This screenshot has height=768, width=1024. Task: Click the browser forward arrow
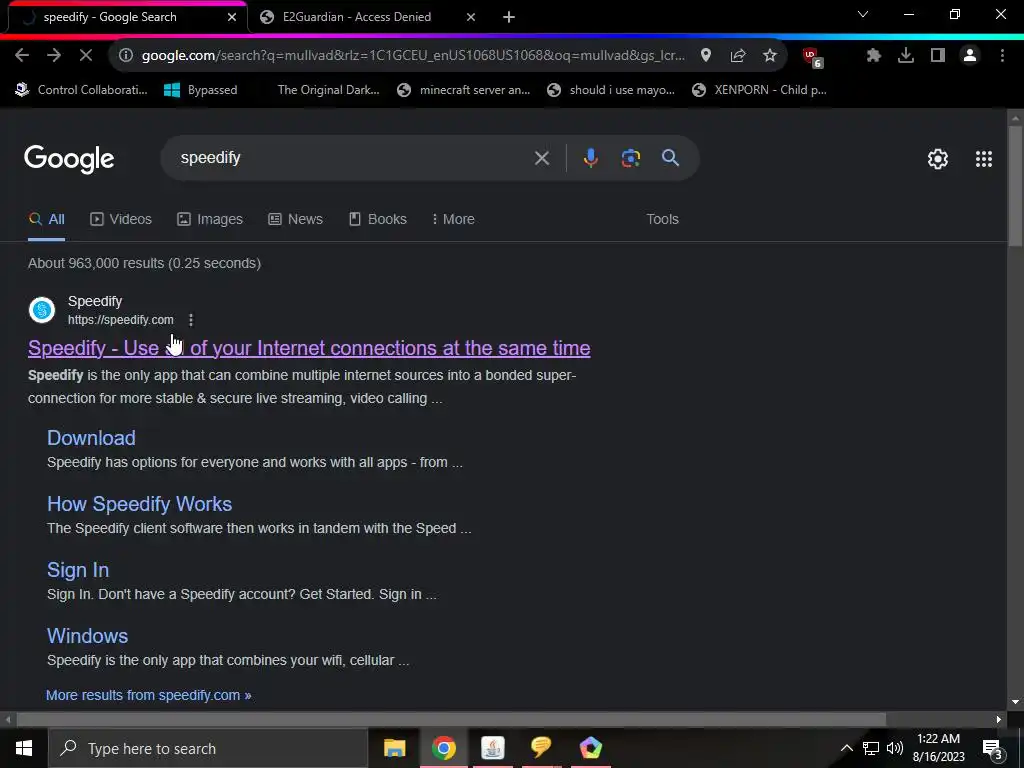tap(54, 56)
